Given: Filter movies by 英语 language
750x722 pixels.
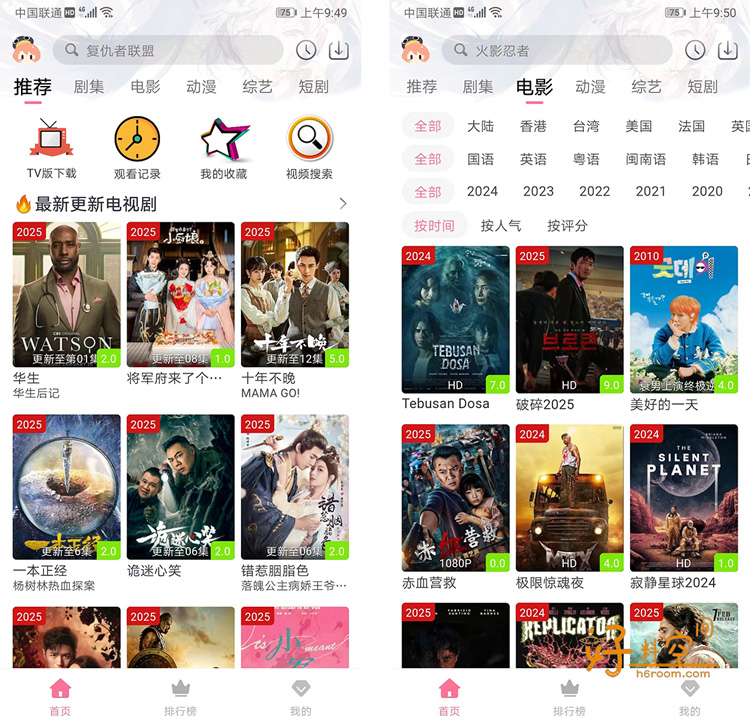Looking at the screenshot, I should 533,159.
